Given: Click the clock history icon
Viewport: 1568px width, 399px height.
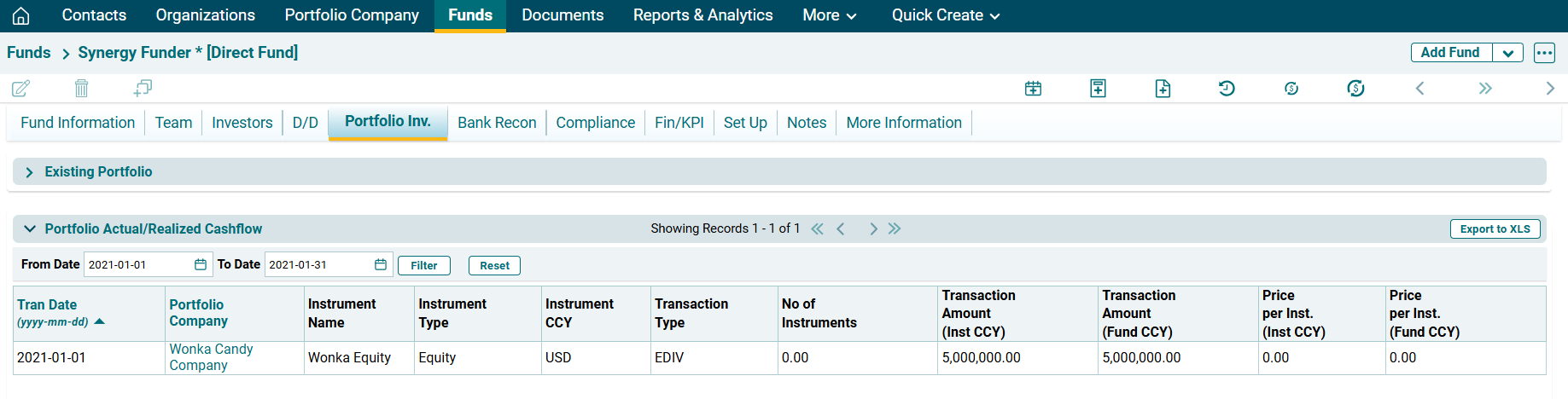Looking at the screenshot, I should (1227, 88).
